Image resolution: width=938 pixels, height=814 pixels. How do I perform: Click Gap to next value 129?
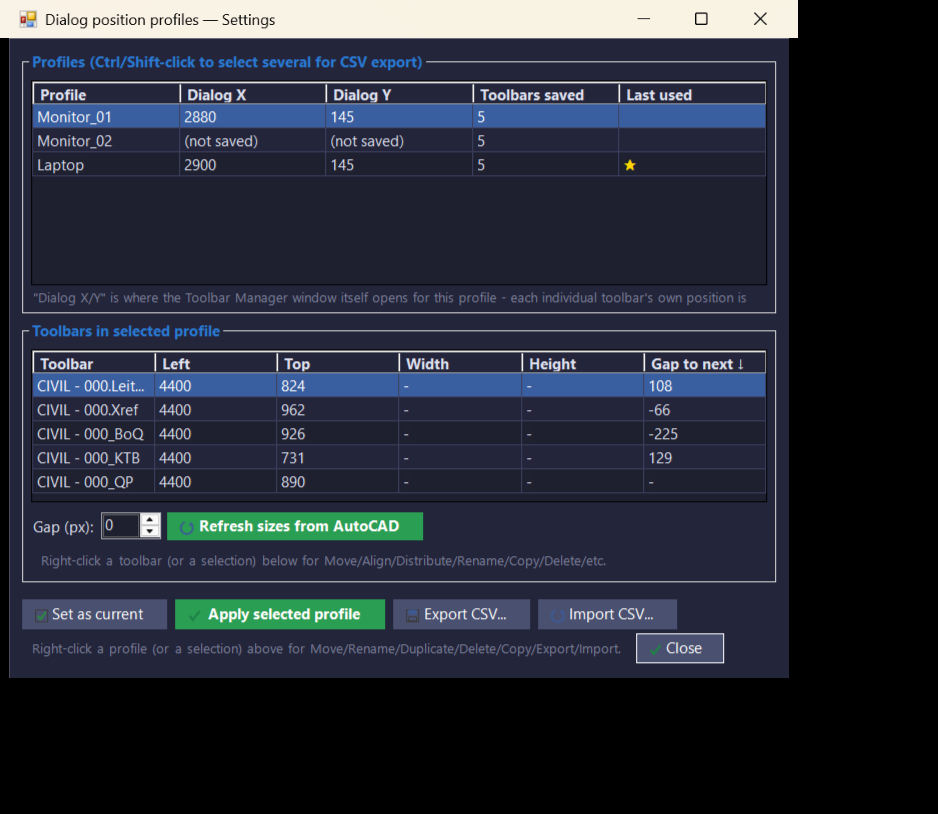(660, 458)
